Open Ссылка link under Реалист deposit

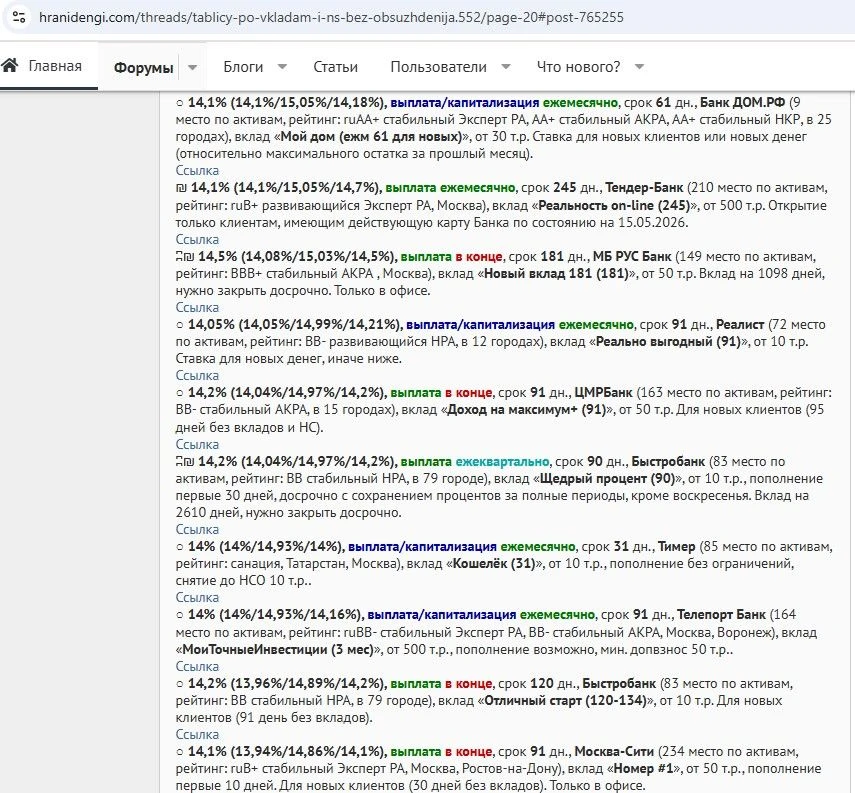tap(197, 376)
